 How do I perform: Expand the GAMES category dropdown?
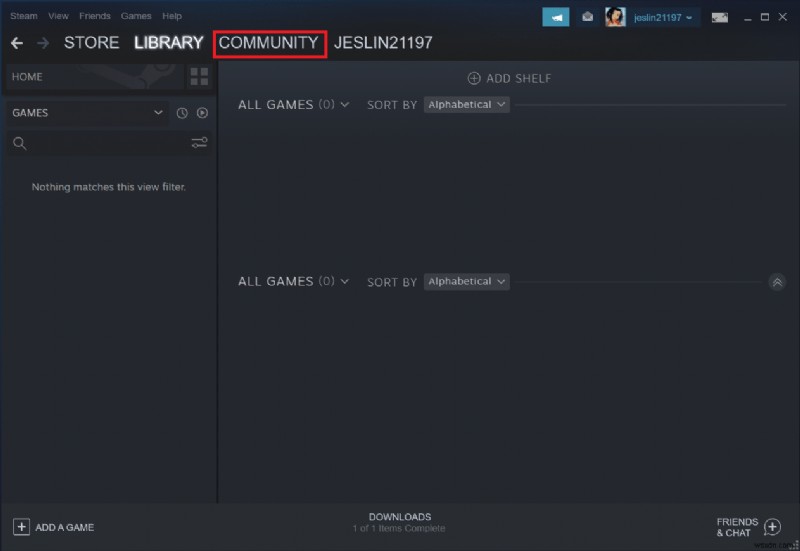coord(87,113)
